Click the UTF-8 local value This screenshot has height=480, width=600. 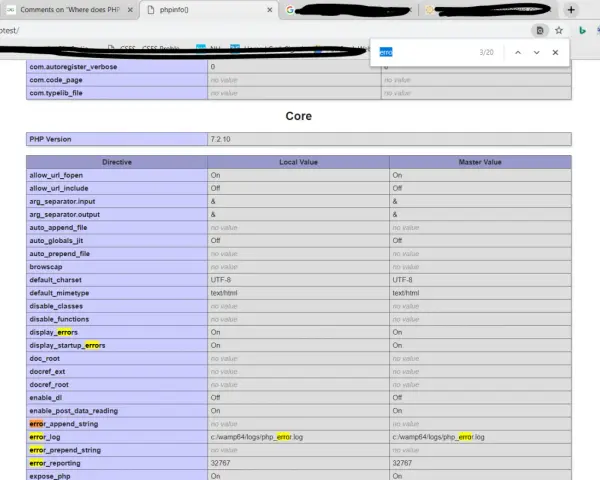click(220, 280)
